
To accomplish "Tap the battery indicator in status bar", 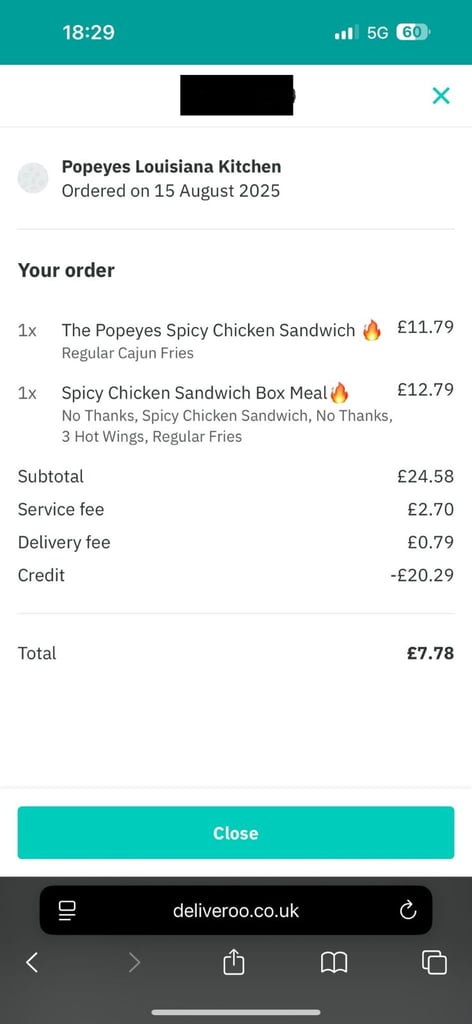I will click(413, 32).
